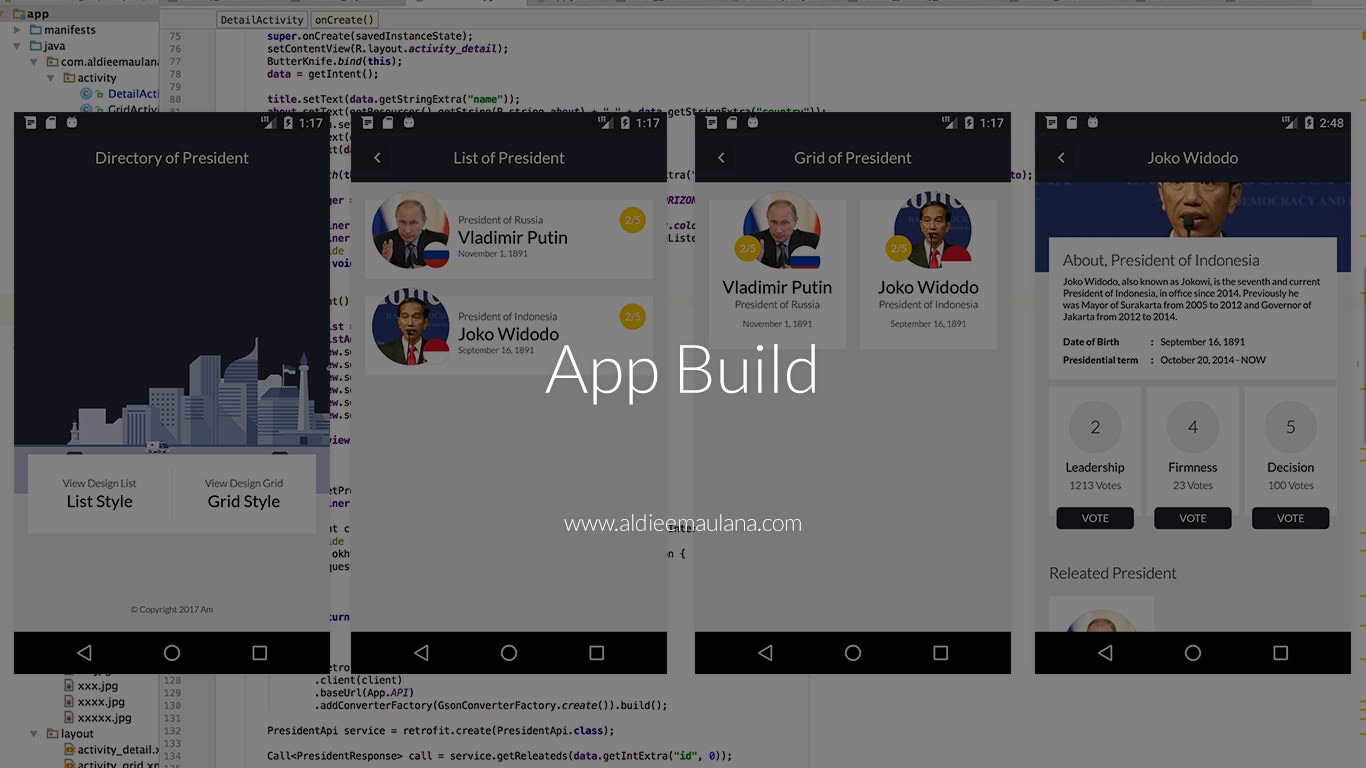Tap Android back button on List of President phone

coord(421,653)
